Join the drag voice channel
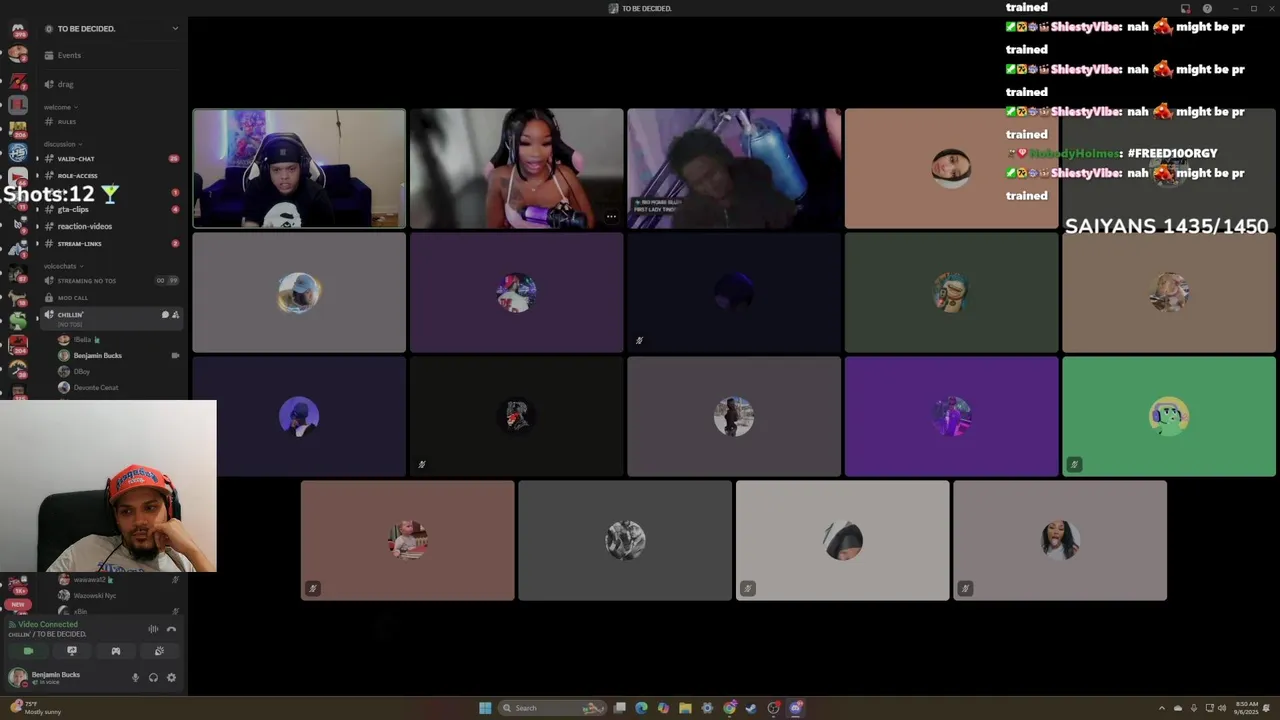The image size is (1280, 720). 111,84
